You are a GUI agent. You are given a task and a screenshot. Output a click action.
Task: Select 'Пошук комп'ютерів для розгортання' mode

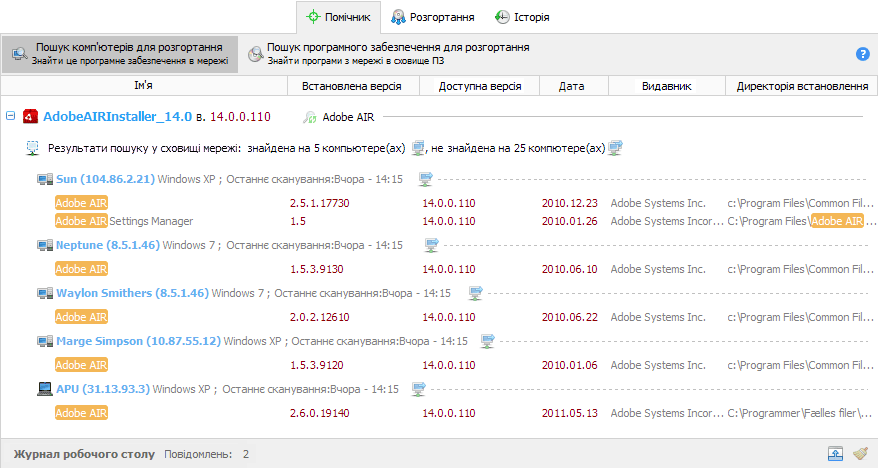119,54
